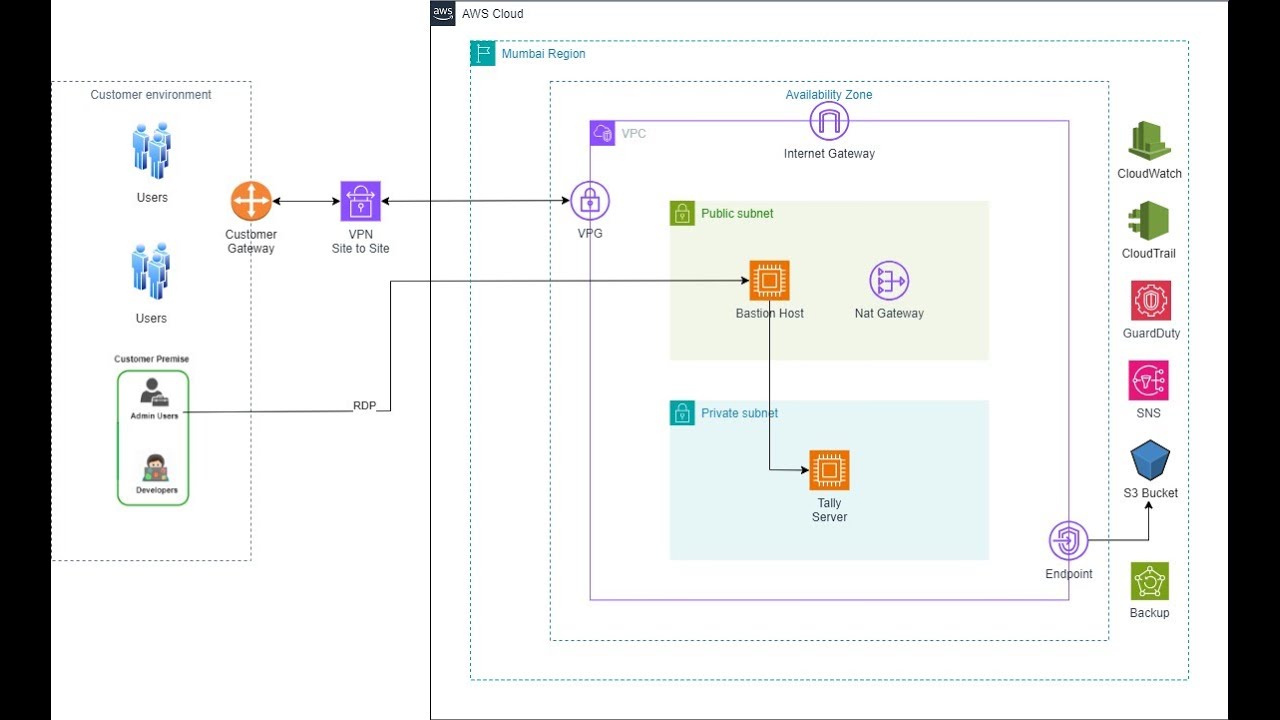Select the 'Admin Users' text label
Viewport: 1280px width, 720px height.
(154, 416)
